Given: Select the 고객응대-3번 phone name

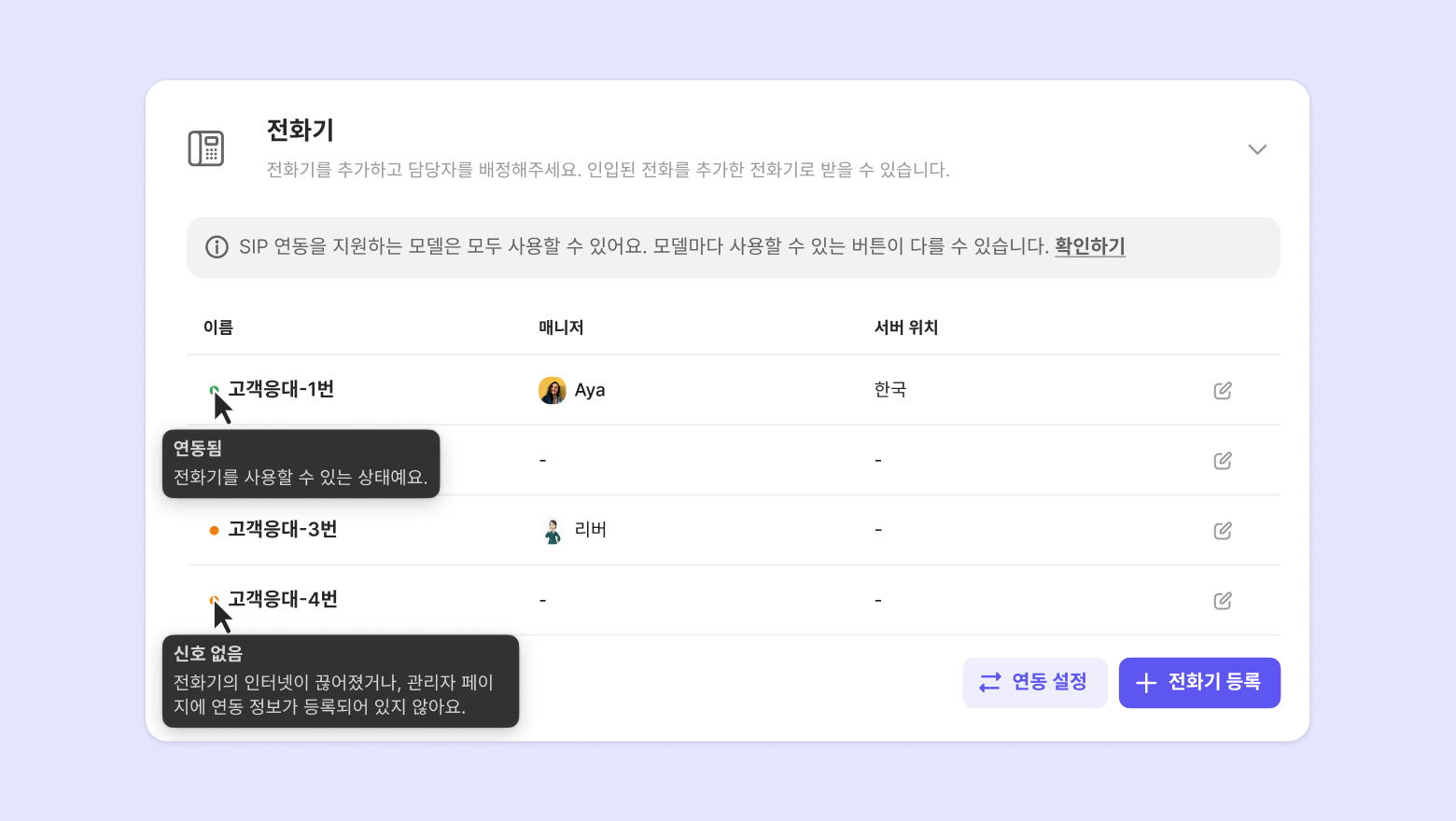Looking at the screenshot, I should pos(282,529).
